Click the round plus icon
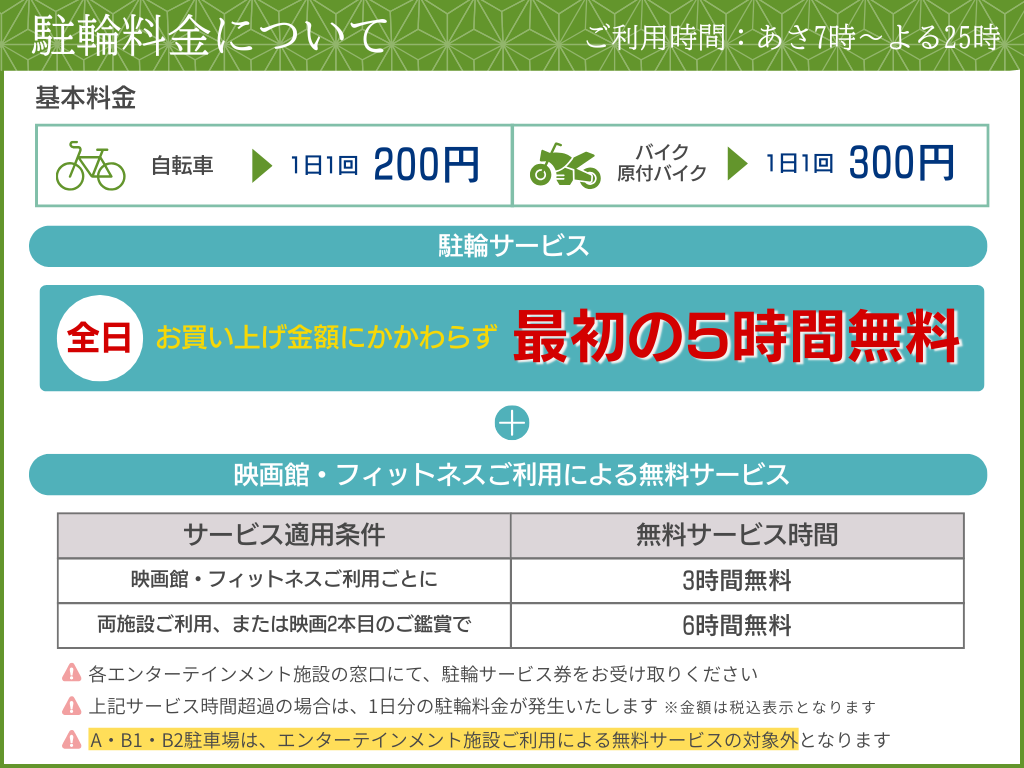1024x768 pixels. coord(512,423)
